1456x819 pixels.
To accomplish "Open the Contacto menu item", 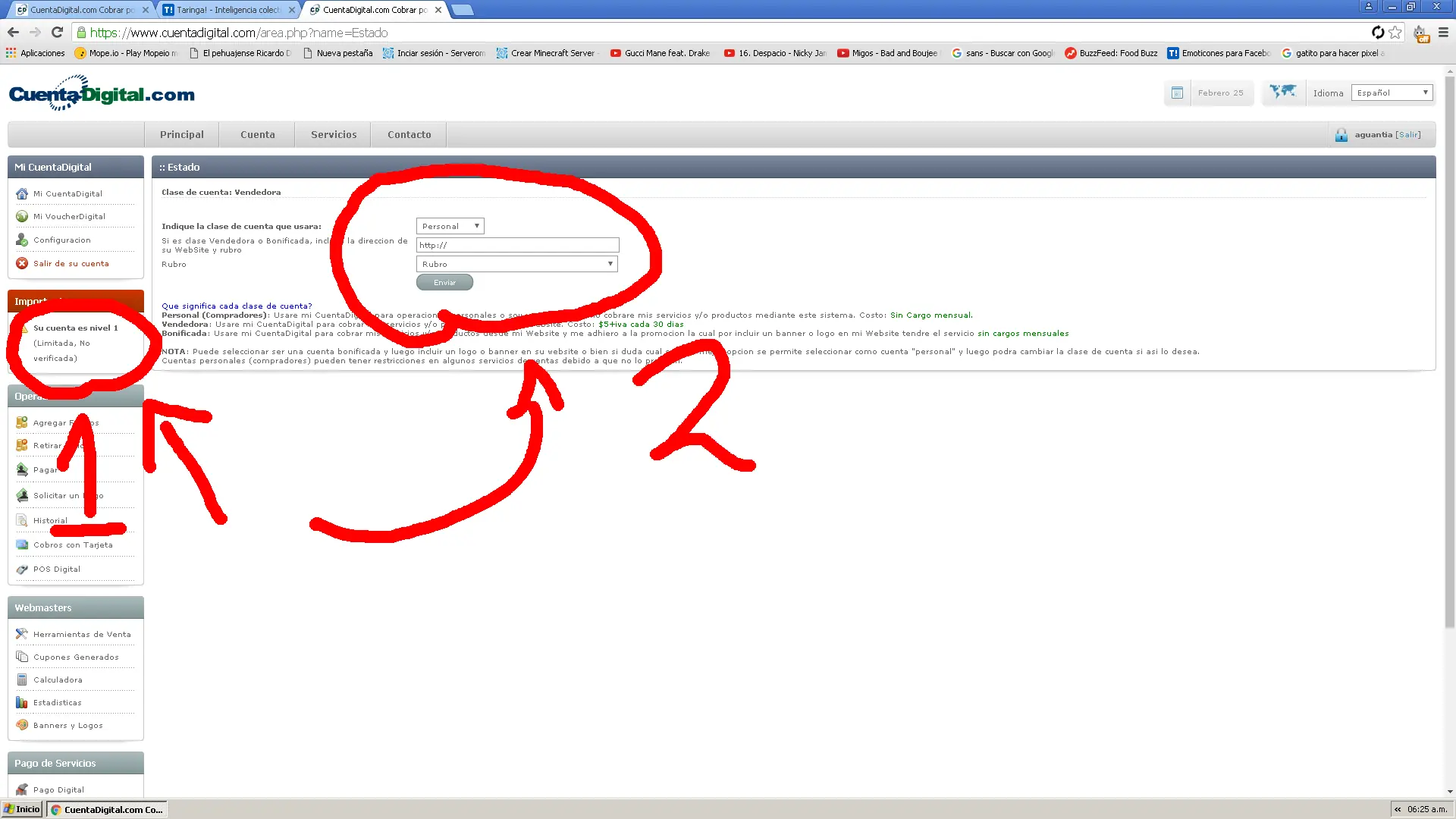I will click(409, 134).
